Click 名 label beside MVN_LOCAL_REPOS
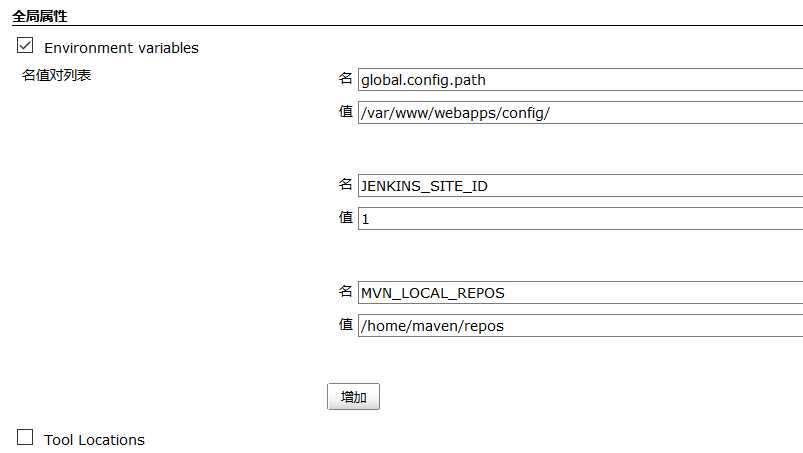The image size is (803, 453). tap(346, 291)
